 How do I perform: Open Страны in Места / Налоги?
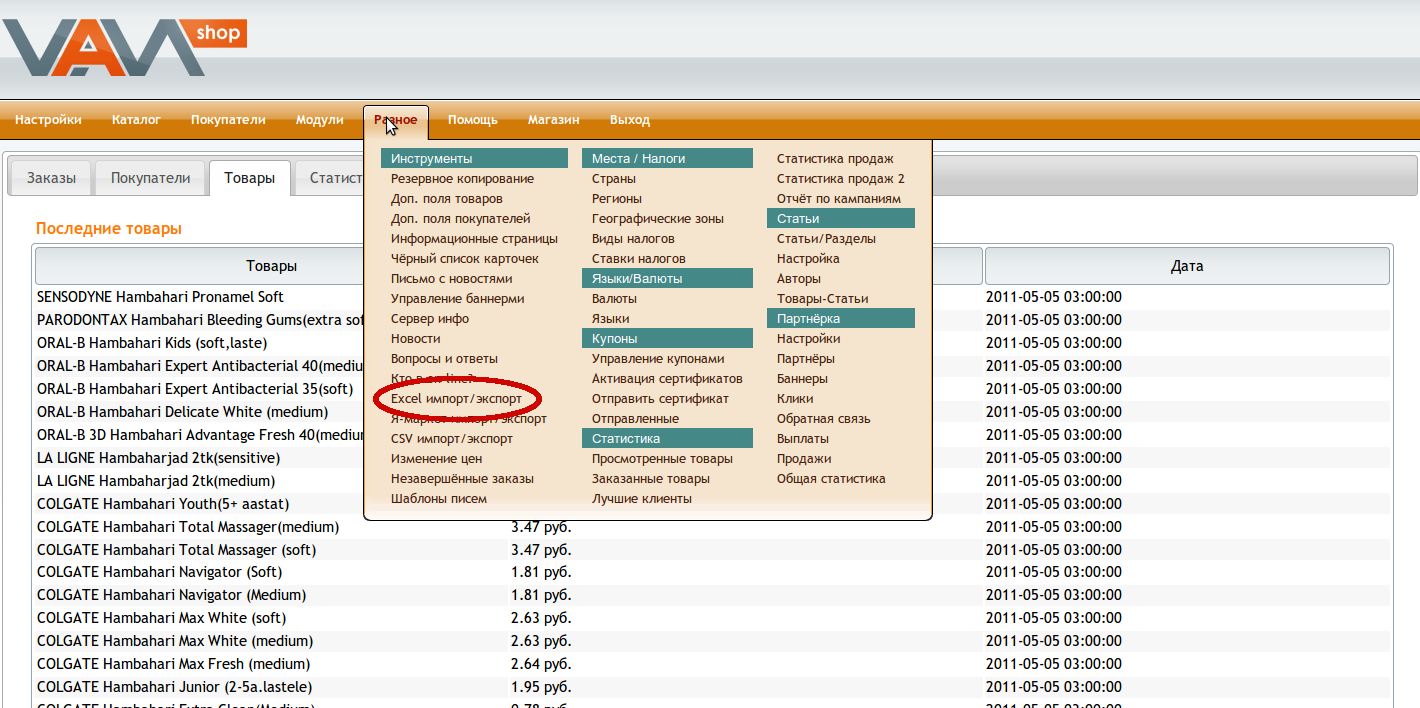pos(614,179)
